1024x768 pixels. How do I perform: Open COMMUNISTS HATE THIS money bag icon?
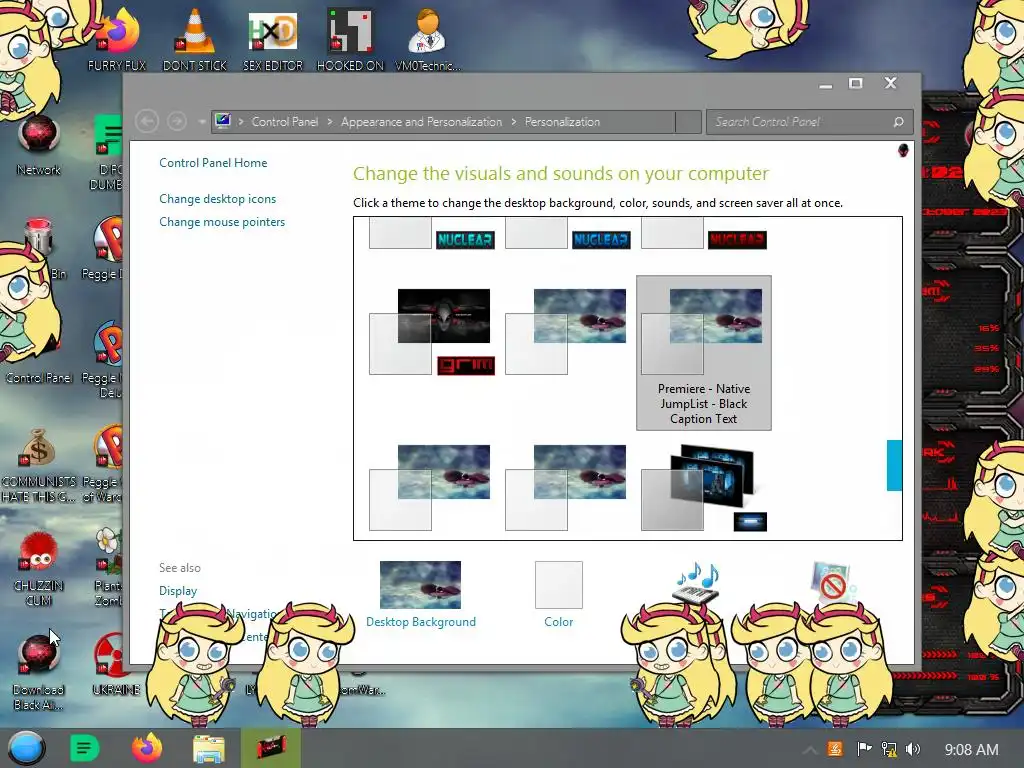[x=38, y=465]
